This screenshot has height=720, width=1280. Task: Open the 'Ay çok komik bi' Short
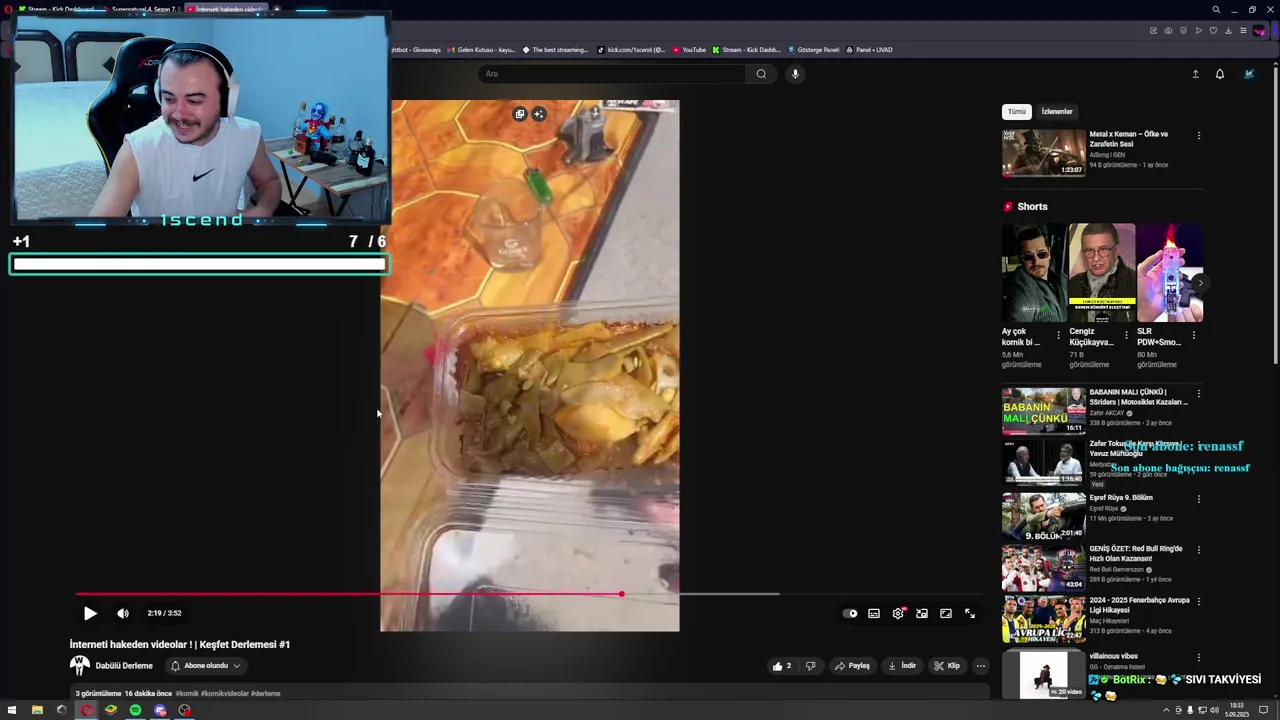(1035, 273)
